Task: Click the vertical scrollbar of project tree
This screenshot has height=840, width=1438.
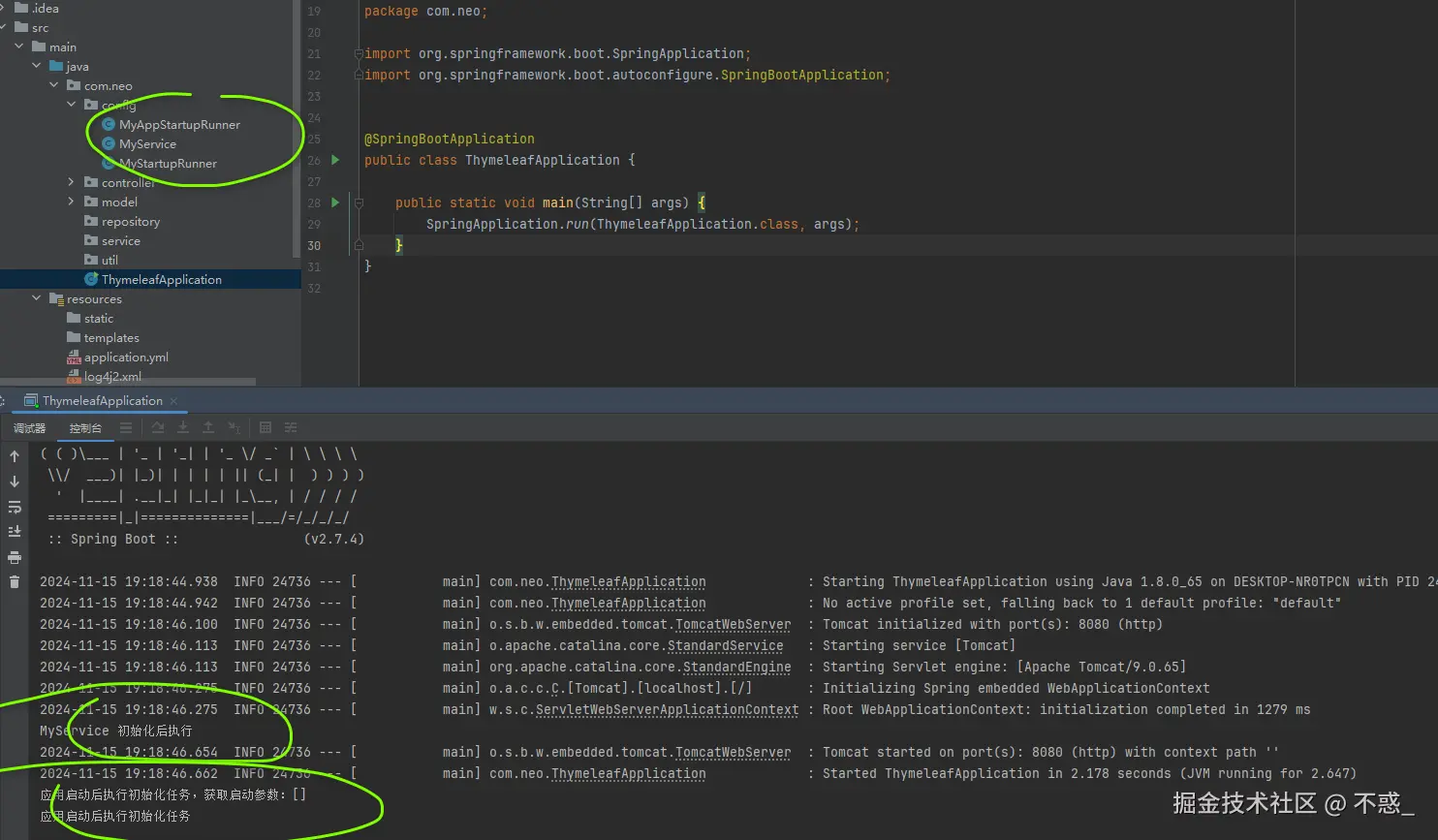Action: [x=297, y=131]
